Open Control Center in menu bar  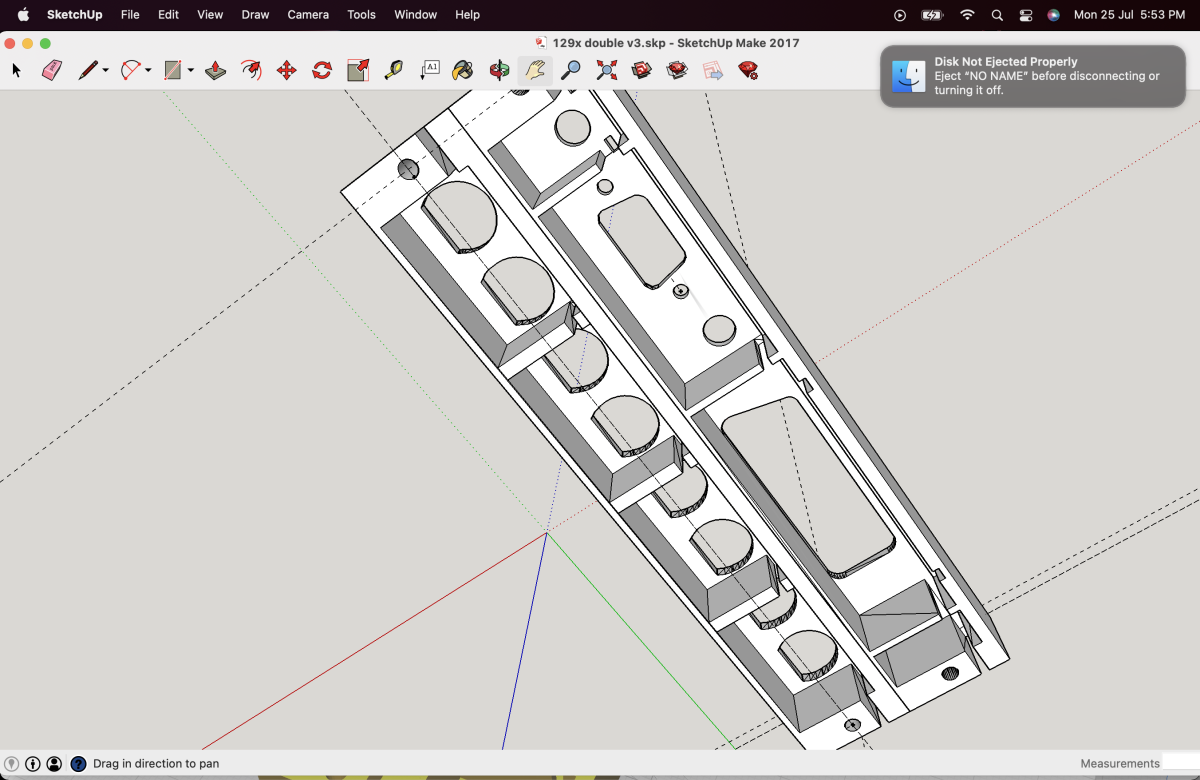pos(1026,15)
